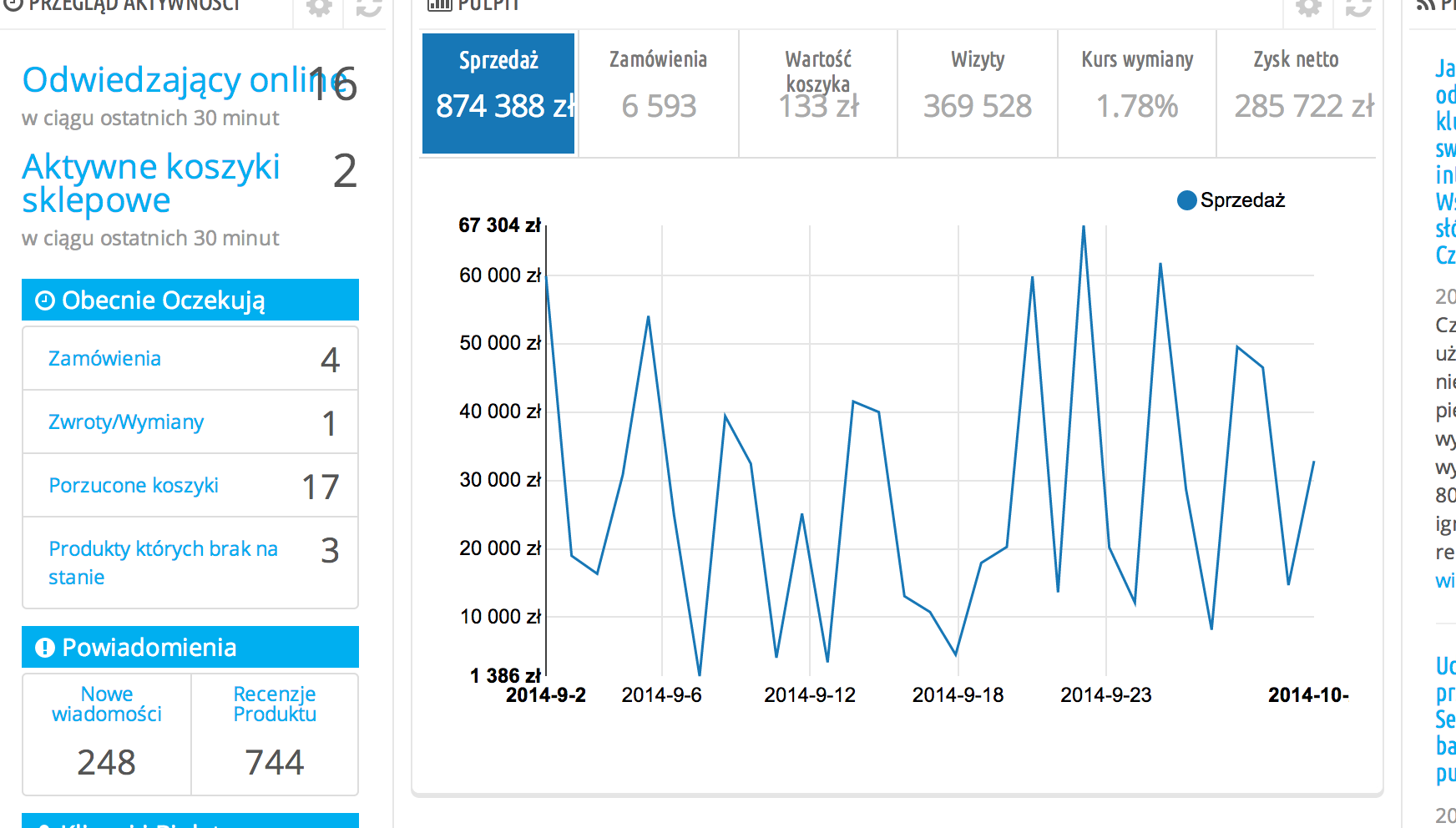Click the product reviews count 744
Image resolution: width=1456 pixels, height=828 pixels.
[x=275, y=762]
